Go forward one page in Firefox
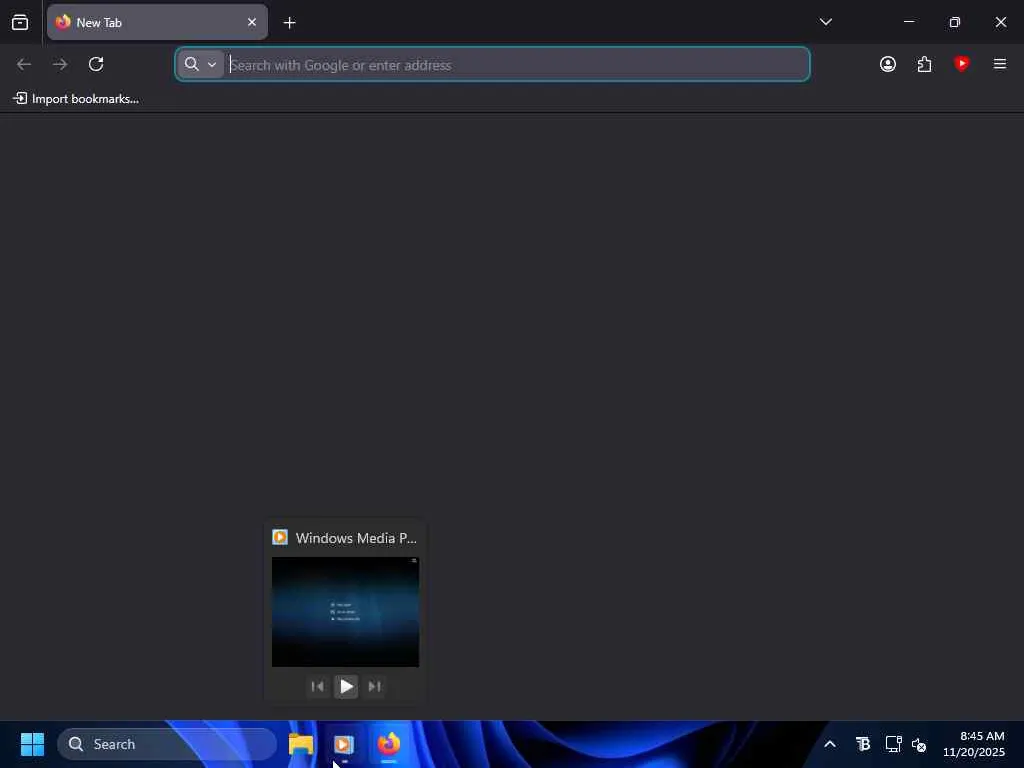This screenshot has width=1024, height=768. (60, 64)
